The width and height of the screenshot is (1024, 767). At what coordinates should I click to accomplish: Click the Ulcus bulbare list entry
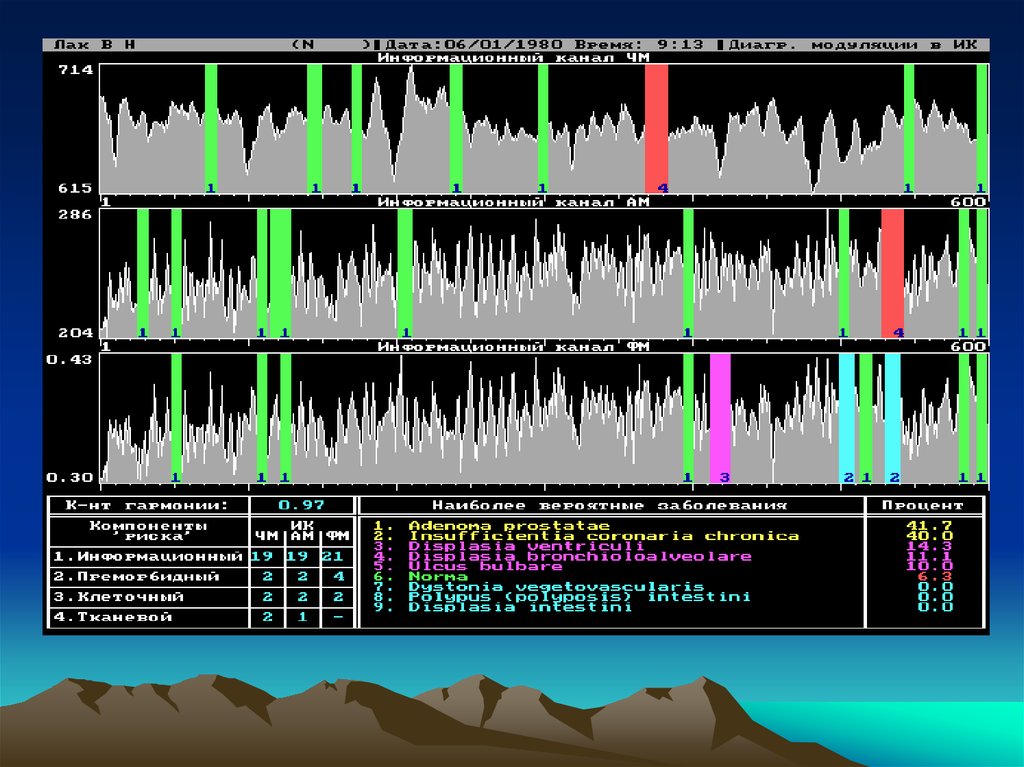click(484, 567)
